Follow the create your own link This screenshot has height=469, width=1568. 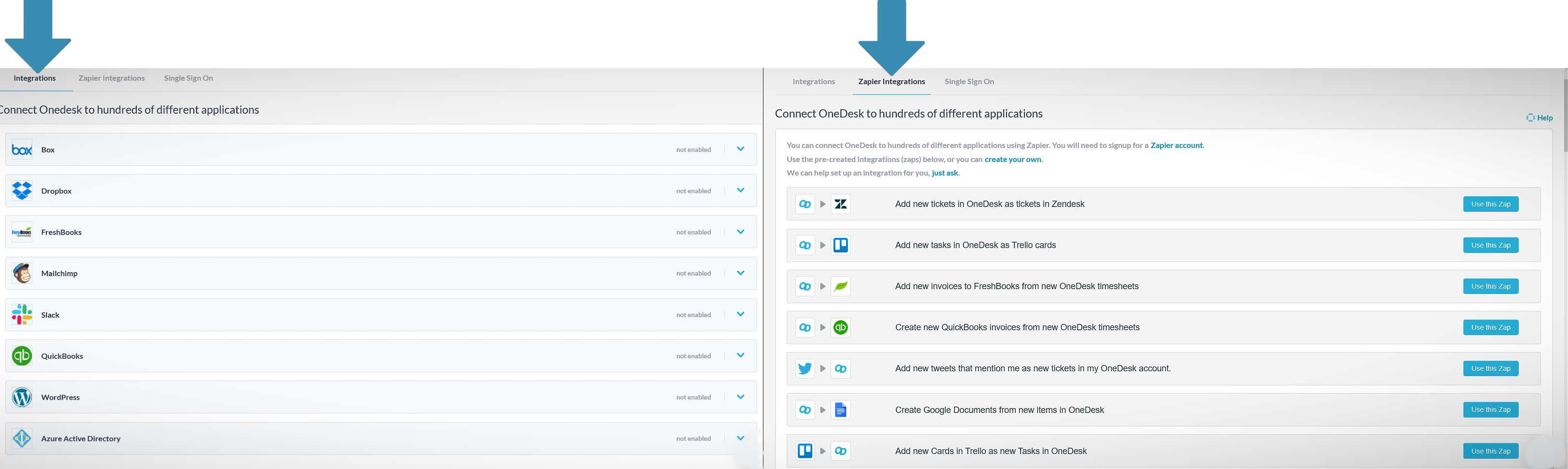pyautogui.click(x=1012, y=159)
